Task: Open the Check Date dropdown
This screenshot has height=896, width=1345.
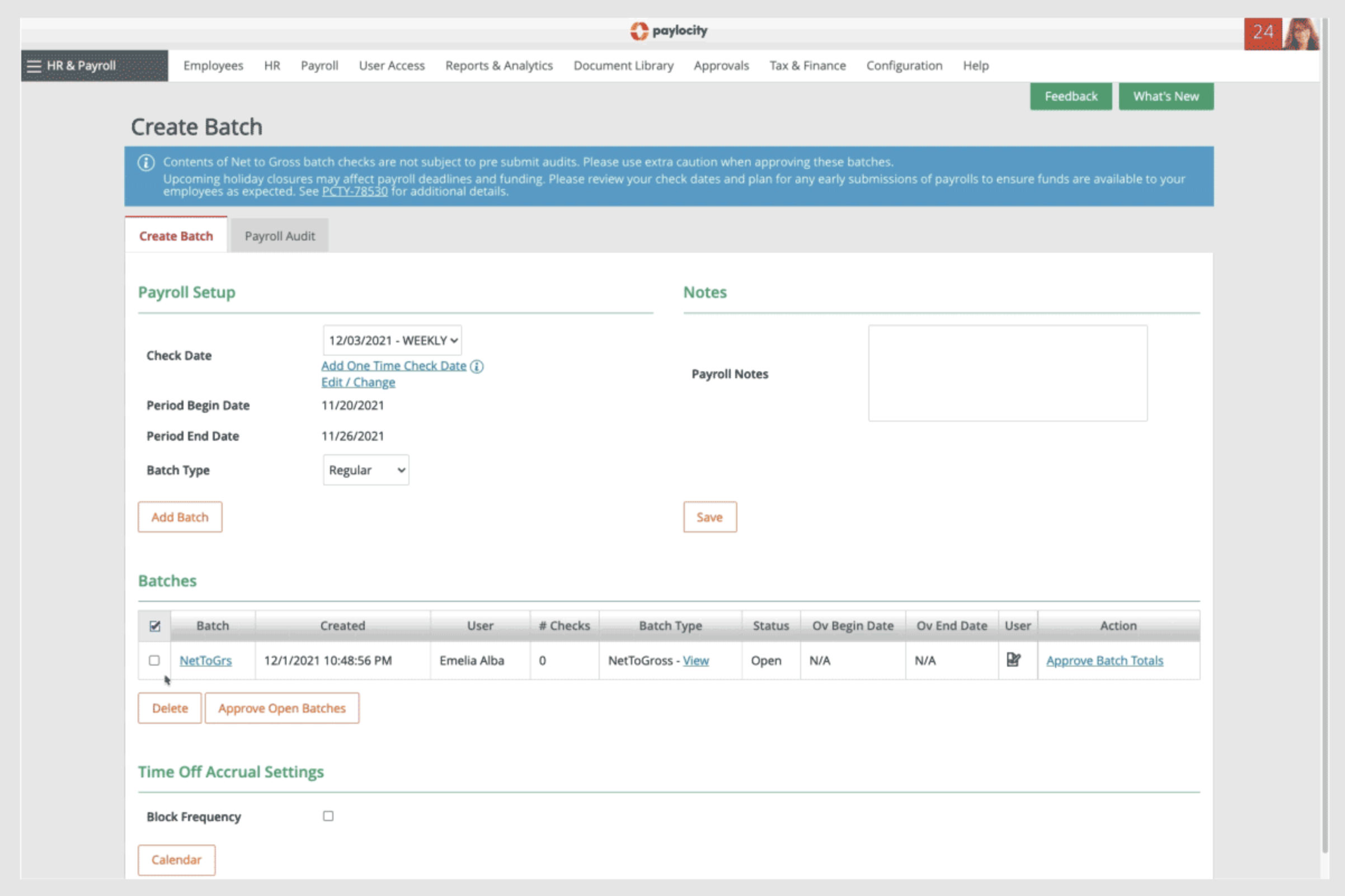Action: (392, 341)
